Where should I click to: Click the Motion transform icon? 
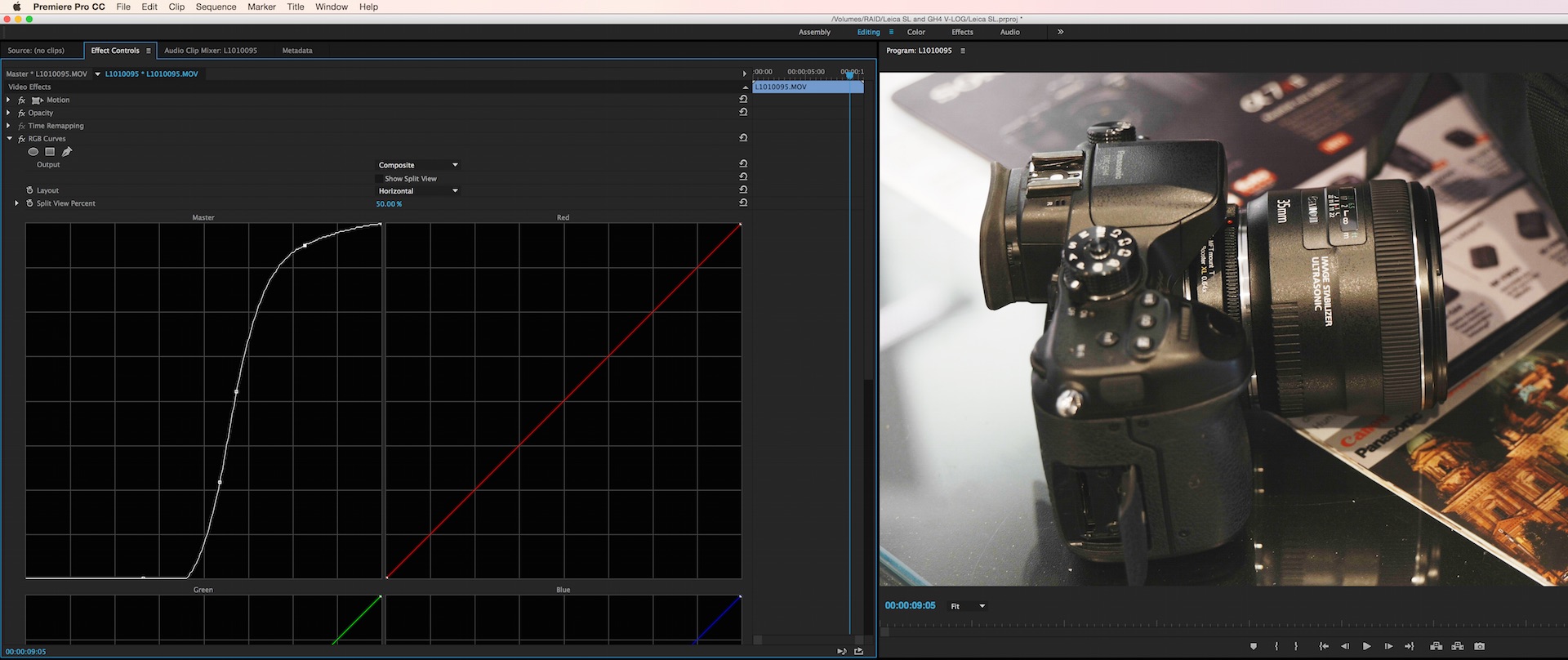(37, 100)
